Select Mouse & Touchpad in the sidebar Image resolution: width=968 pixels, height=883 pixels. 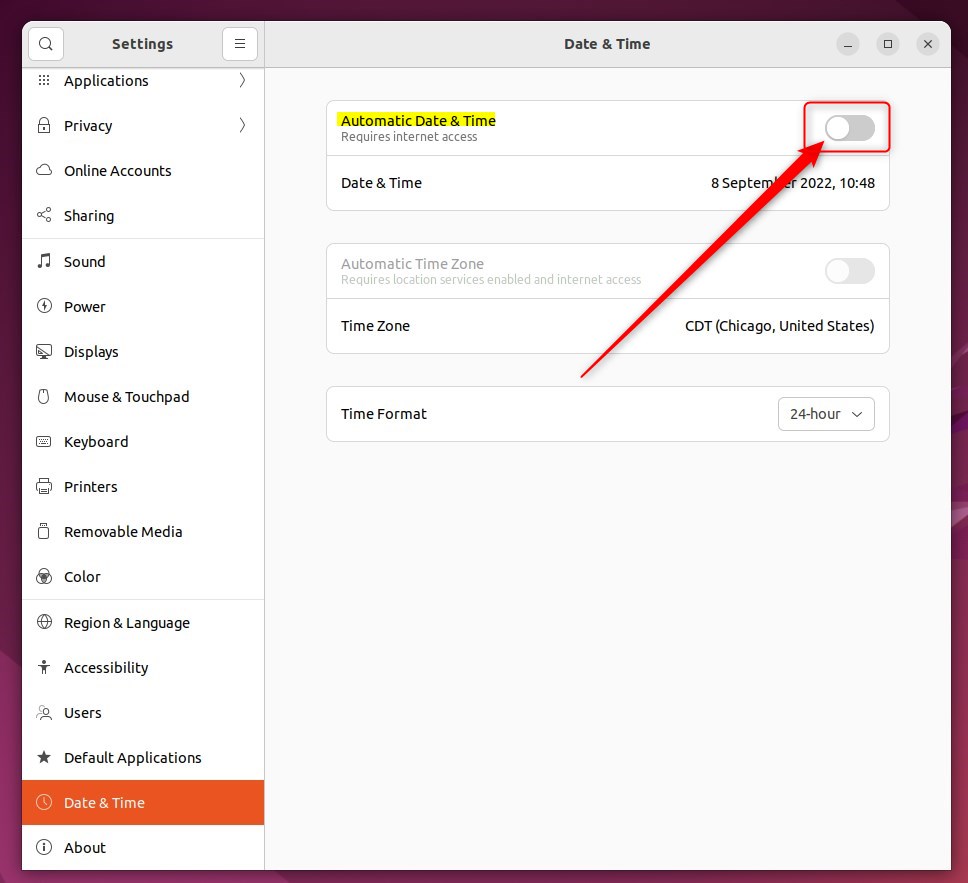pos(143,396)
